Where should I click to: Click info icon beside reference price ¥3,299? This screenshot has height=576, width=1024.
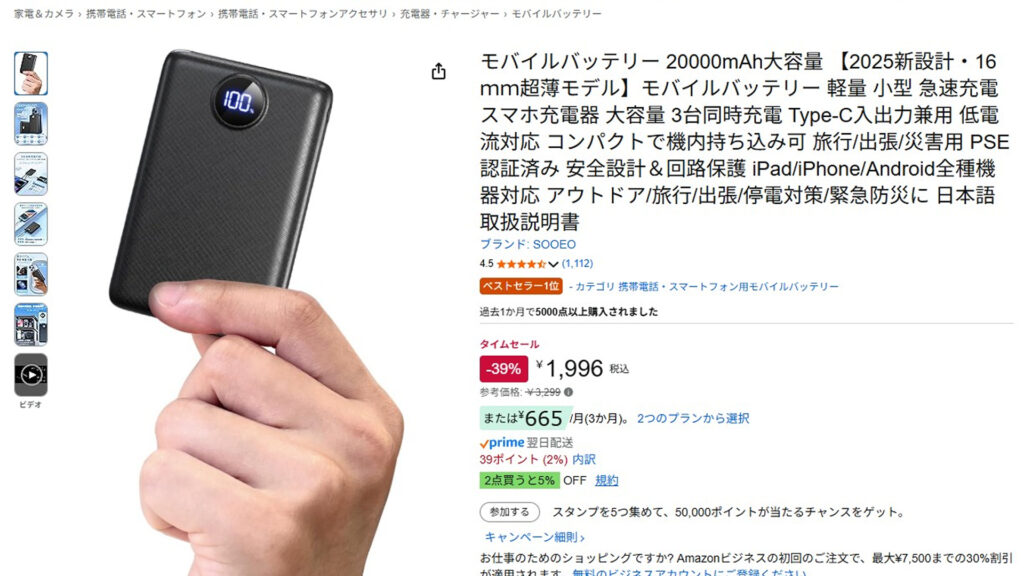tap(568, 392)
